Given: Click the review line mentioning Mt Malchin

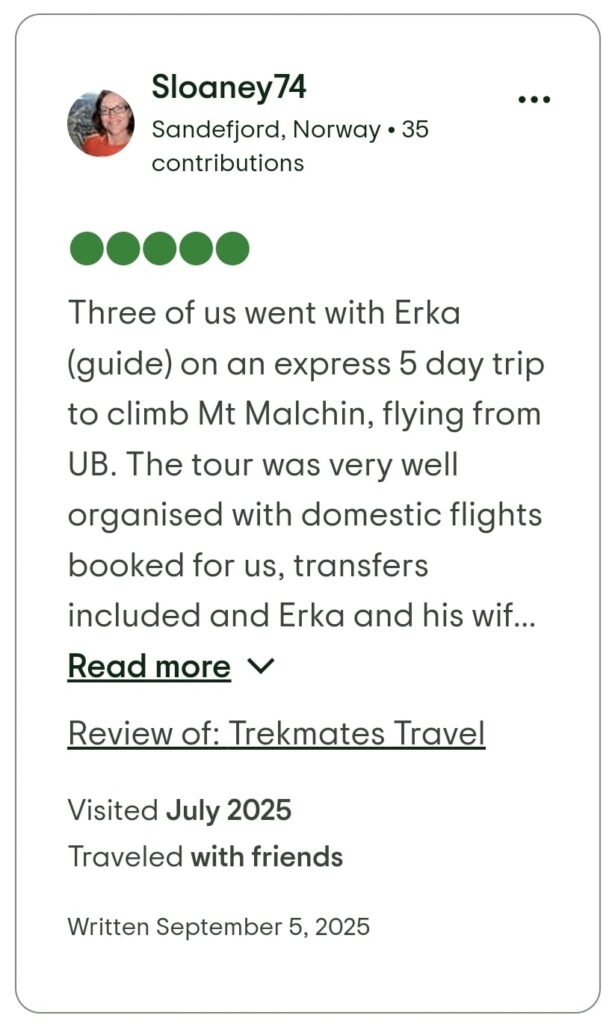Looking at the screenshot, I should [304, 413].
